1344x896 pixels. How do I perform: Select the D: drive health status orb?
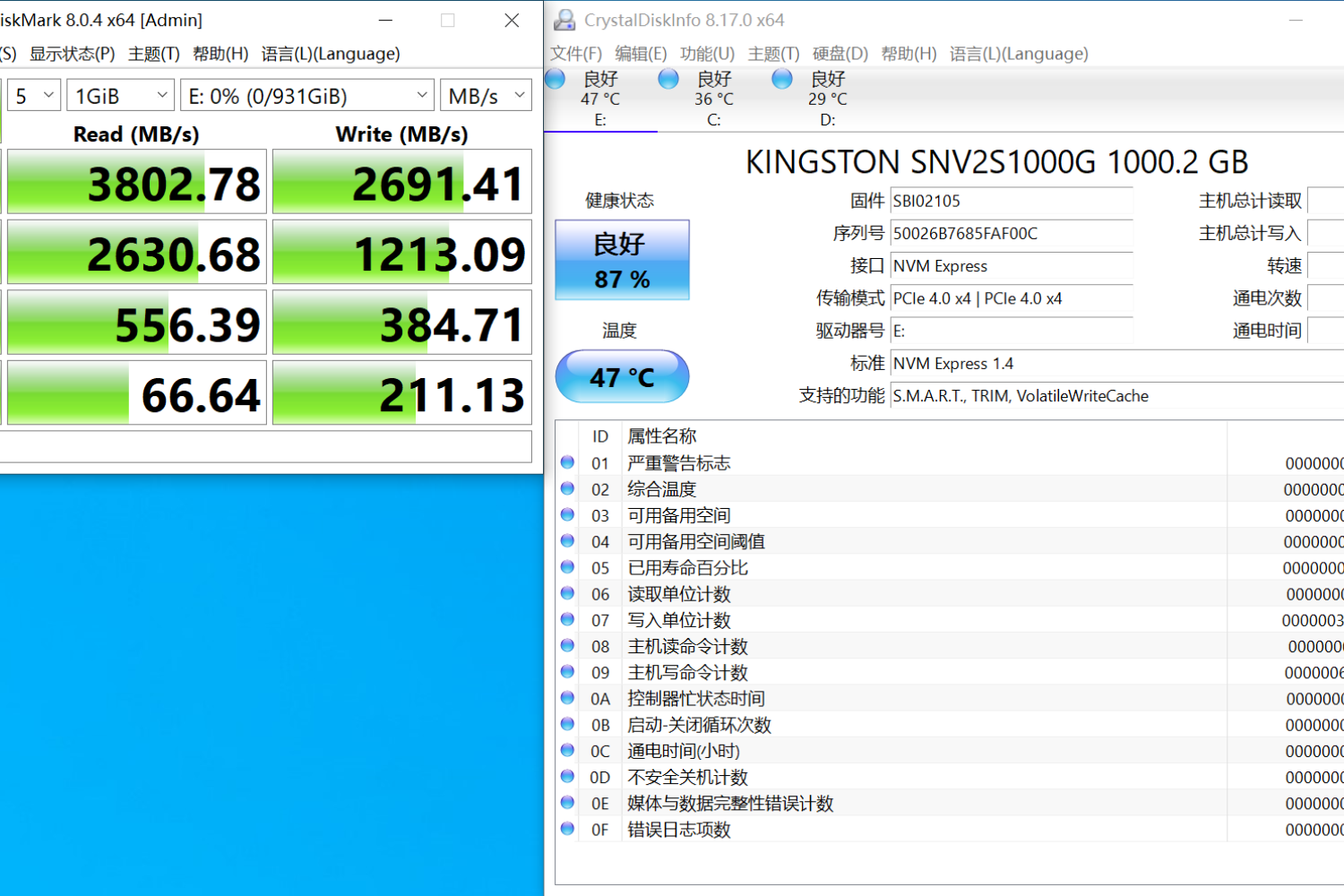782,79
